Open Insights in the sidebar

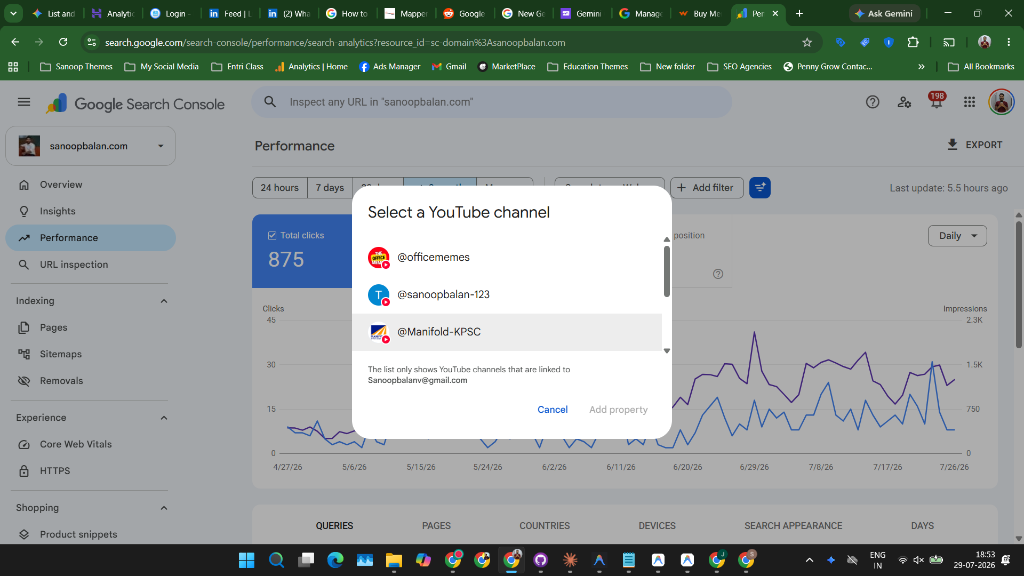tap(90, 211)
